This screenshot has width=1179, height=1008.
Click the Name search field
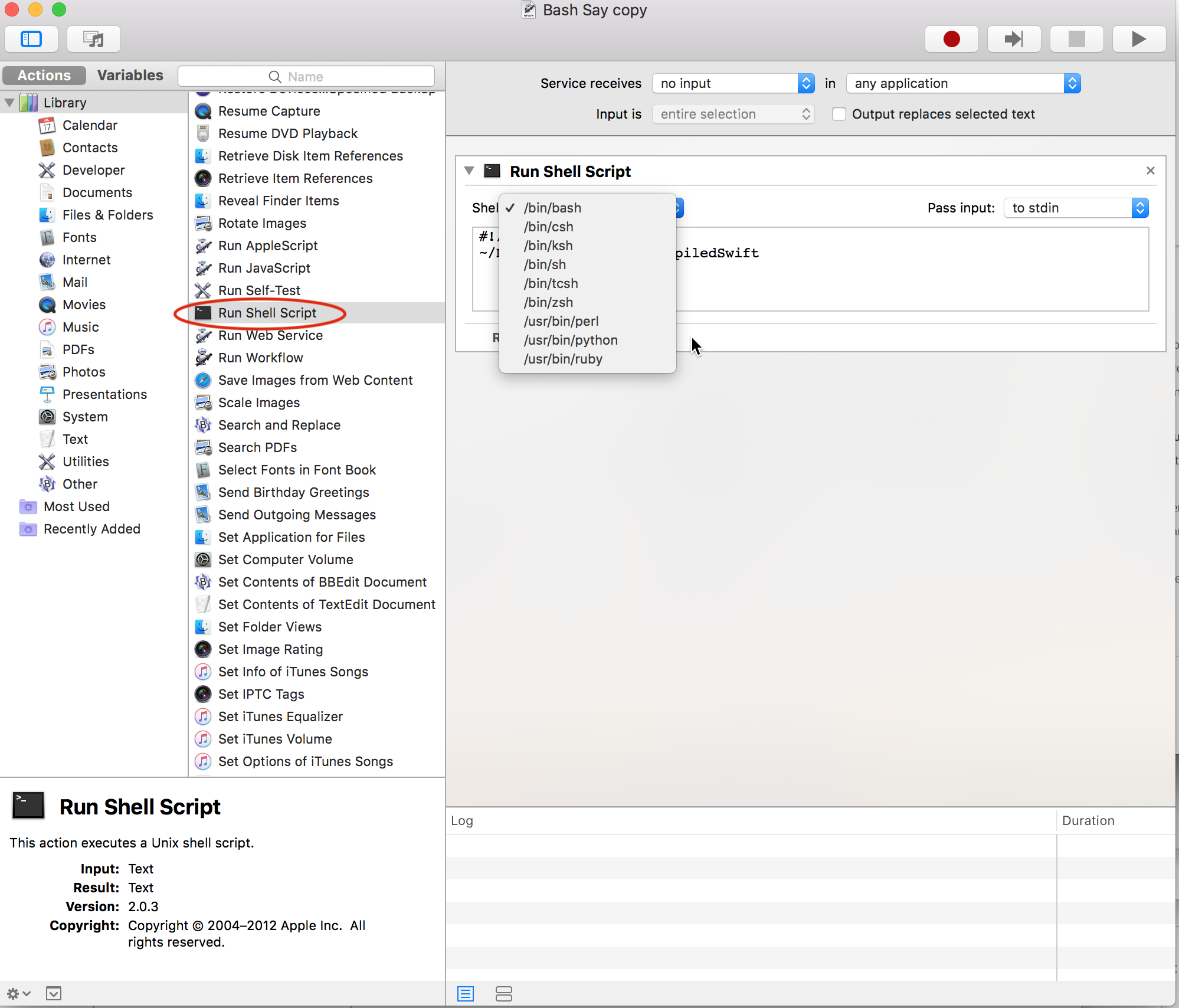pos(306,77)
